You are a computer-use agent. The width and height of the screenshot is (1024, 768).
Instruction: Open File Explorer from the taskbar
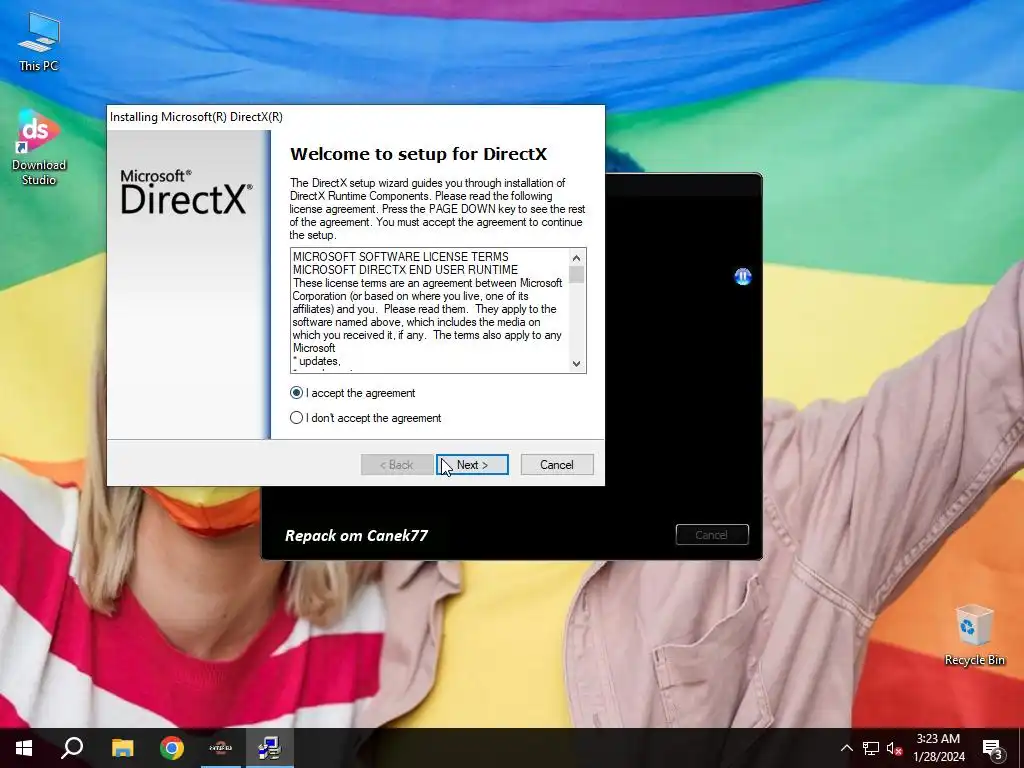point(122,748)
